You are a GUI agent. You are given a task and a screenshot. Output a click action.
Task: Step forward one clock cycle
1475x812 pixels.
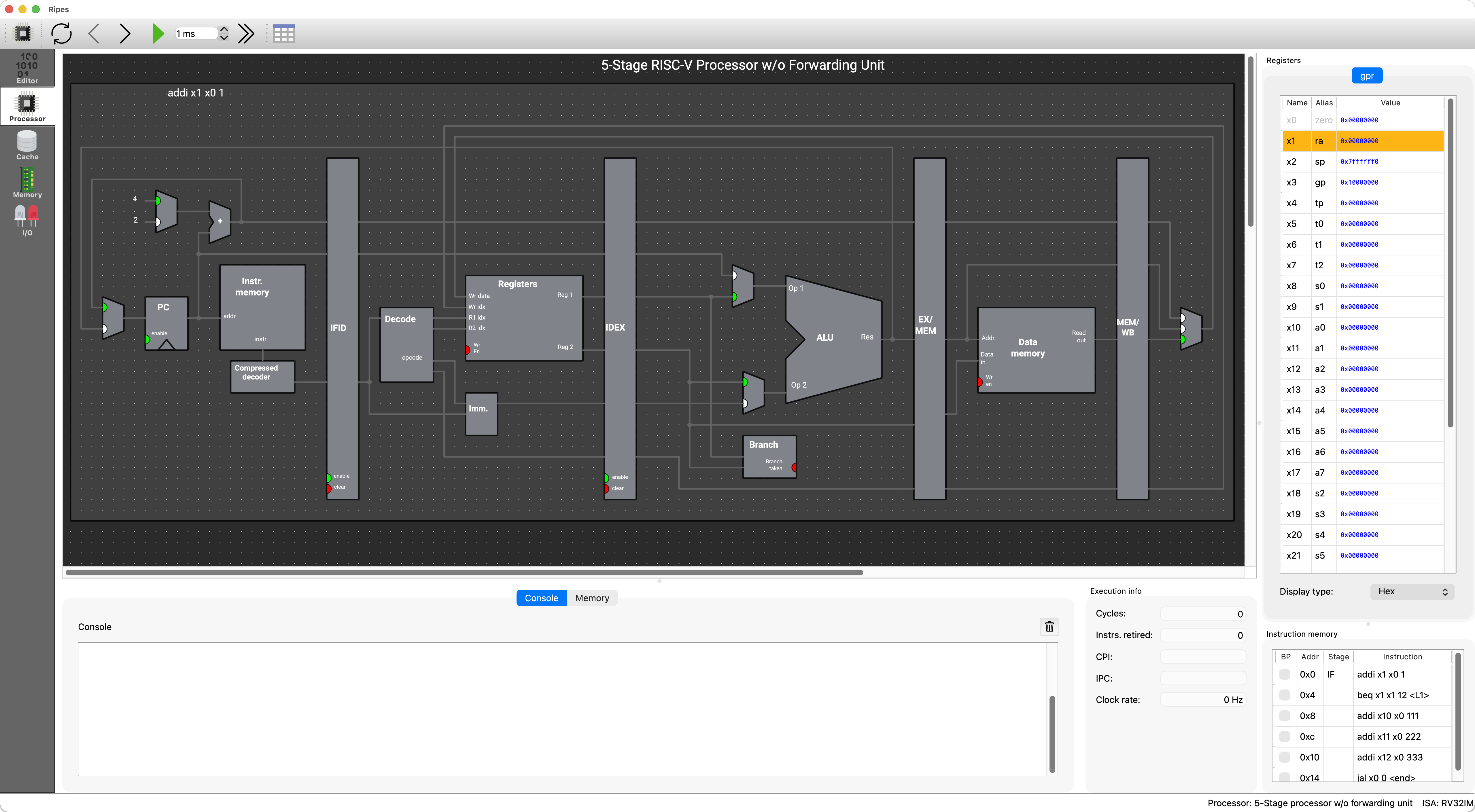[x=125, y=33]
